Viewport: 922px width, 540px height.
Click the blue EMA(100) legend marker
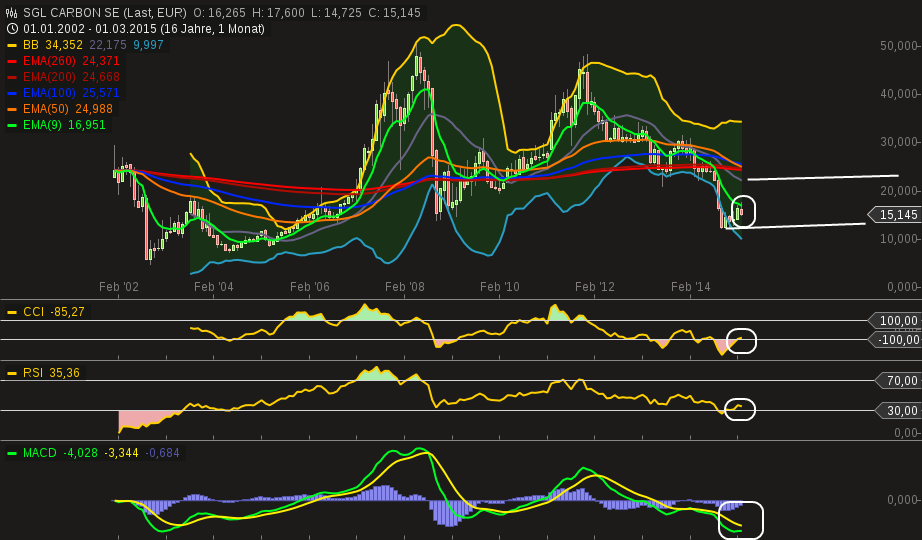pos(12,93)
